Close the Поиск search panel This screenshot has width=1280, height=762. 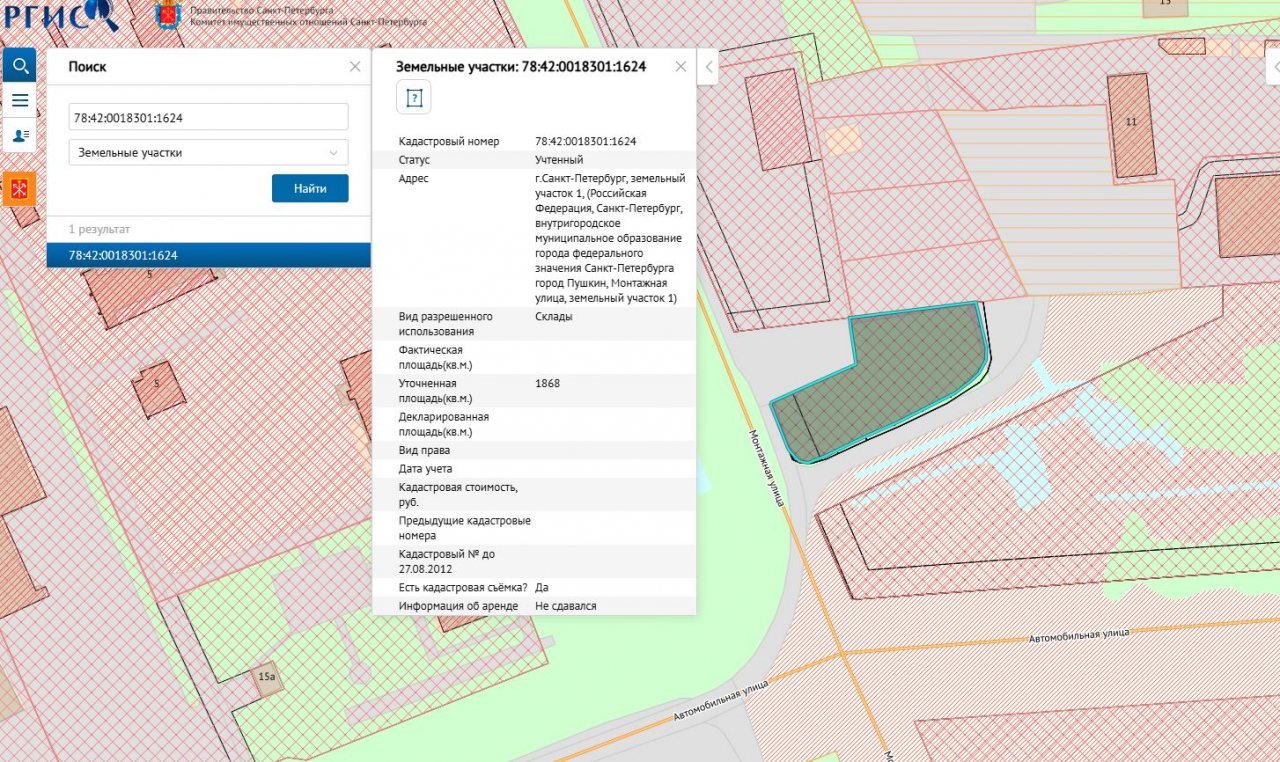pyautogui.click(x=355, y=67)
